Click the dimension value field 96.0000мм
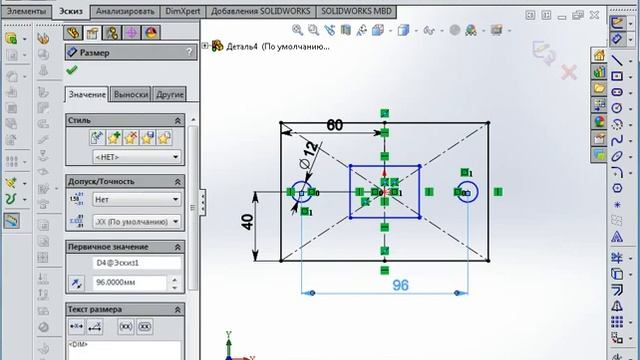Image resolution: width=640 pixels, height=360 pixels. [129, 282]
